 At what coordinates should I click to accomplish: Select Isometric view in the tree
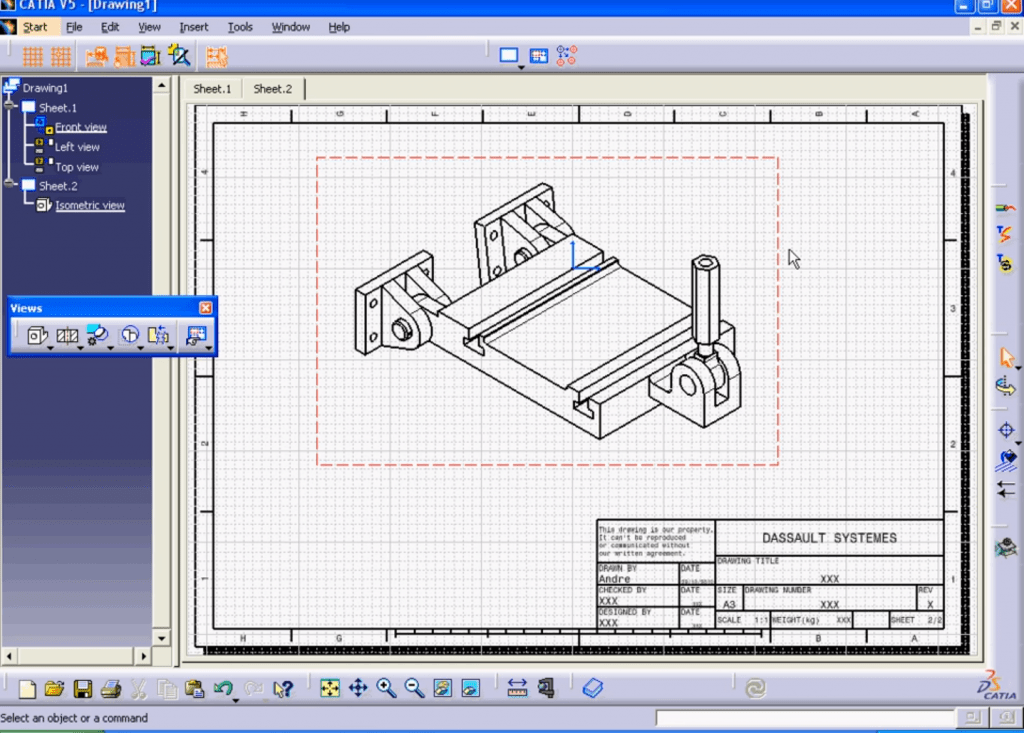click(89, 205)
